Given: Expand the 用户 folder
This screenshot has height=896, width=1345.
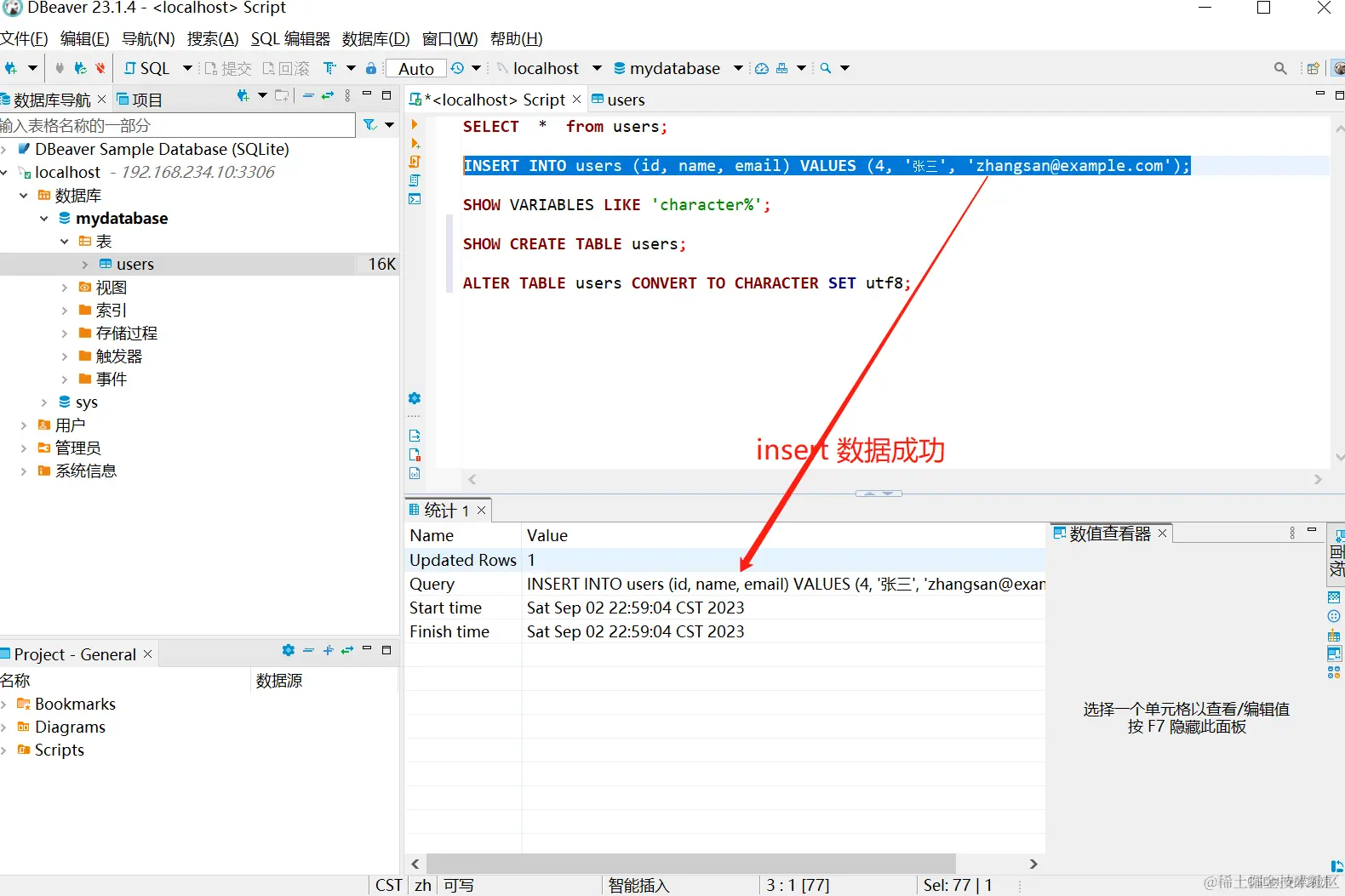Looking at the screenshot, I should [24, 425].
